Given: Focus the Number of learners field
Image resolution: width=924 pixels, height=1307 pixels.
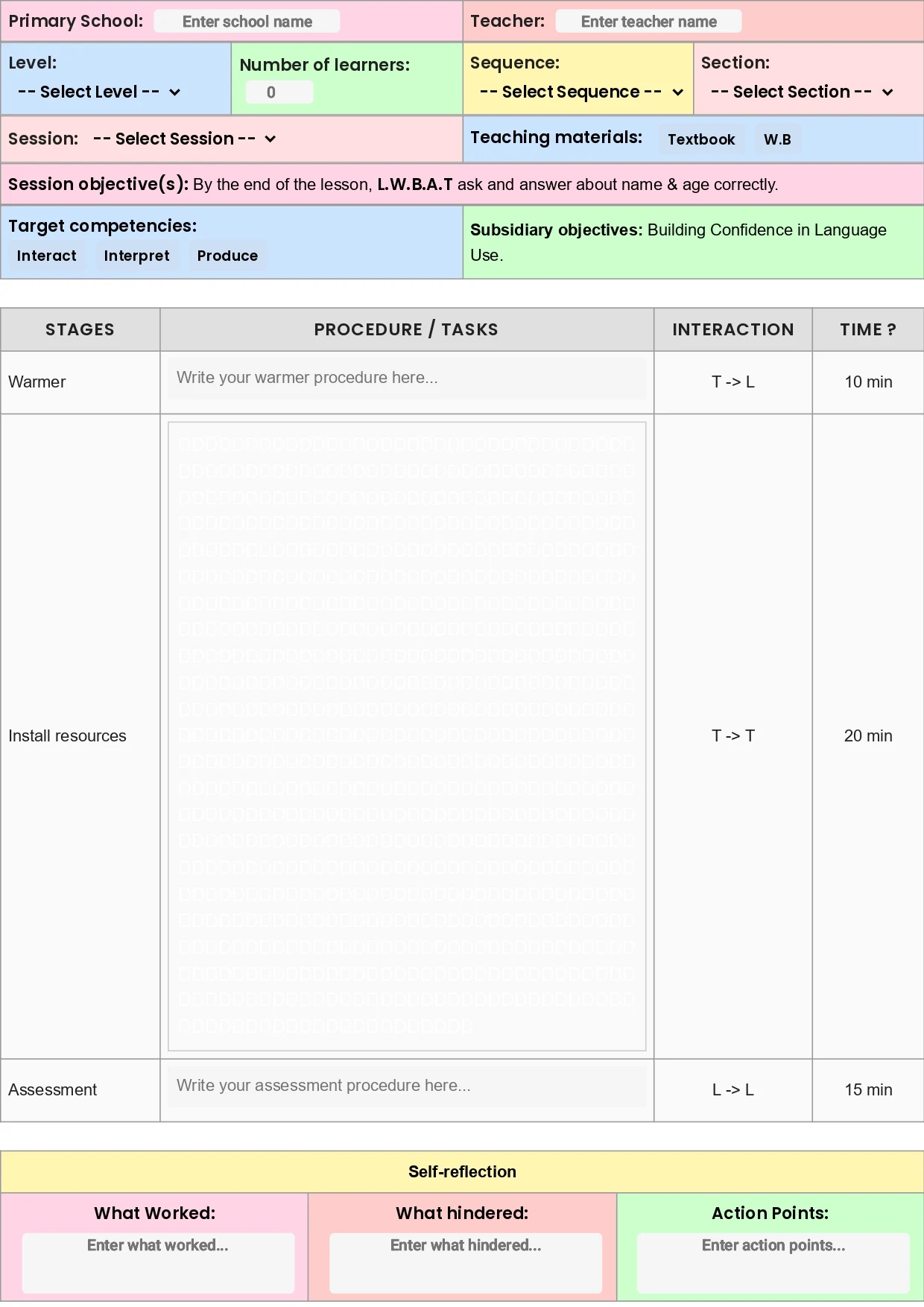Looking at the screenshot, I should click(x=279, y=92).
